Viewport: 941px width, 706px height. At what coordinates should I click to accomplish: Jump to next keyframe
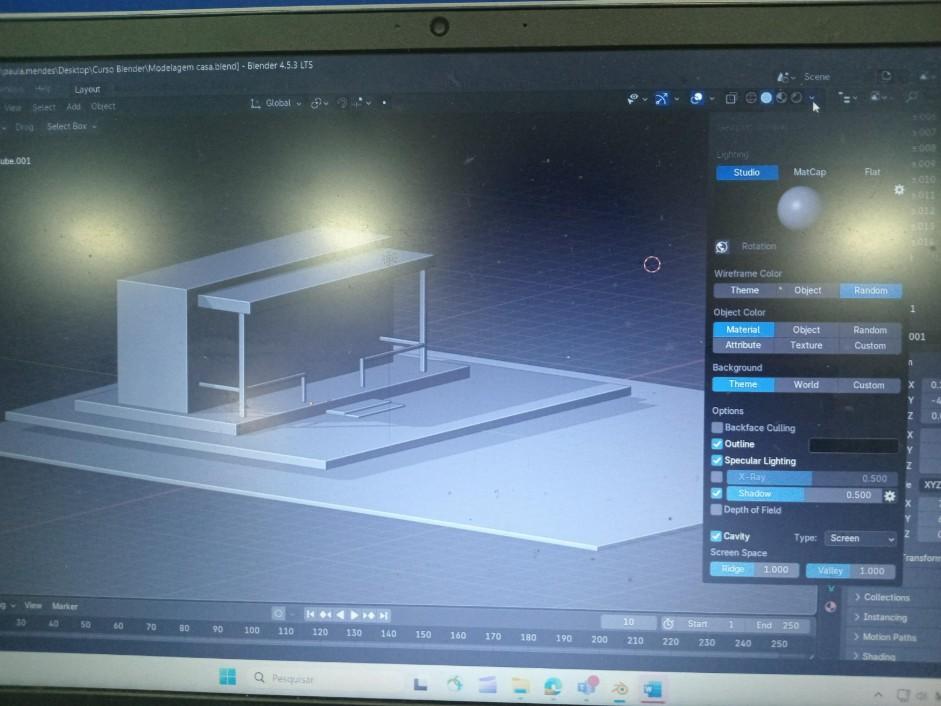coord(368,615)
